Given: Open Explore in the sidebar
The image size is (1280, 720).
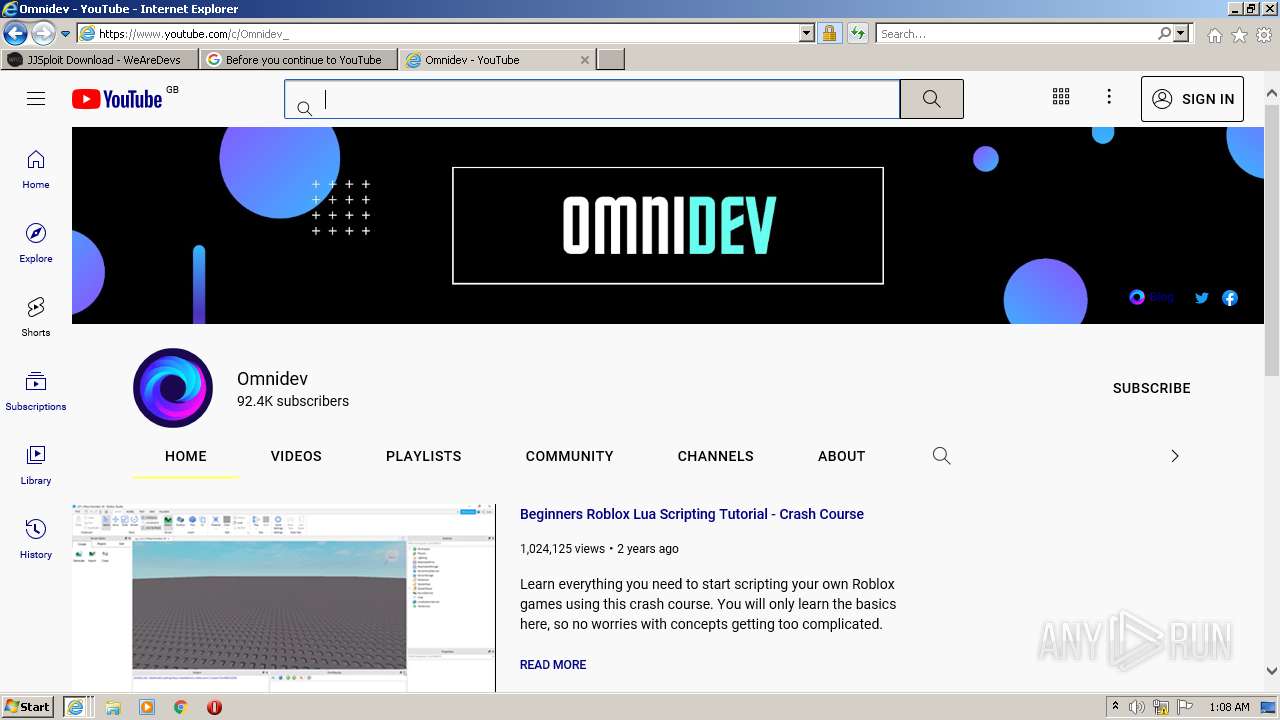Looking at the screenshot, I should pos(36,243).
